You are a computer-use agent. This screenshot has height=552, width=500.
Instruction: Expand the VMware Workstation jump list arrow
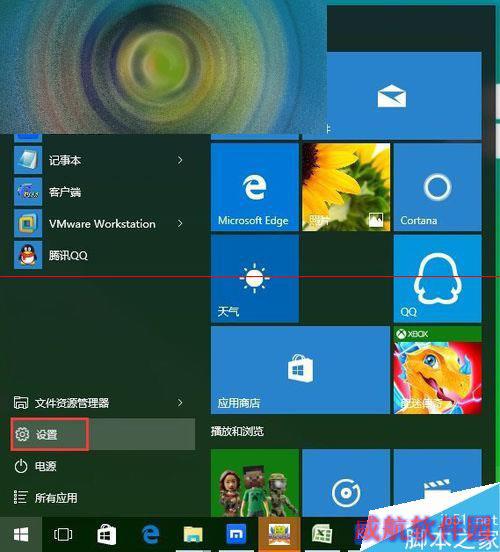tap(180, 224)
